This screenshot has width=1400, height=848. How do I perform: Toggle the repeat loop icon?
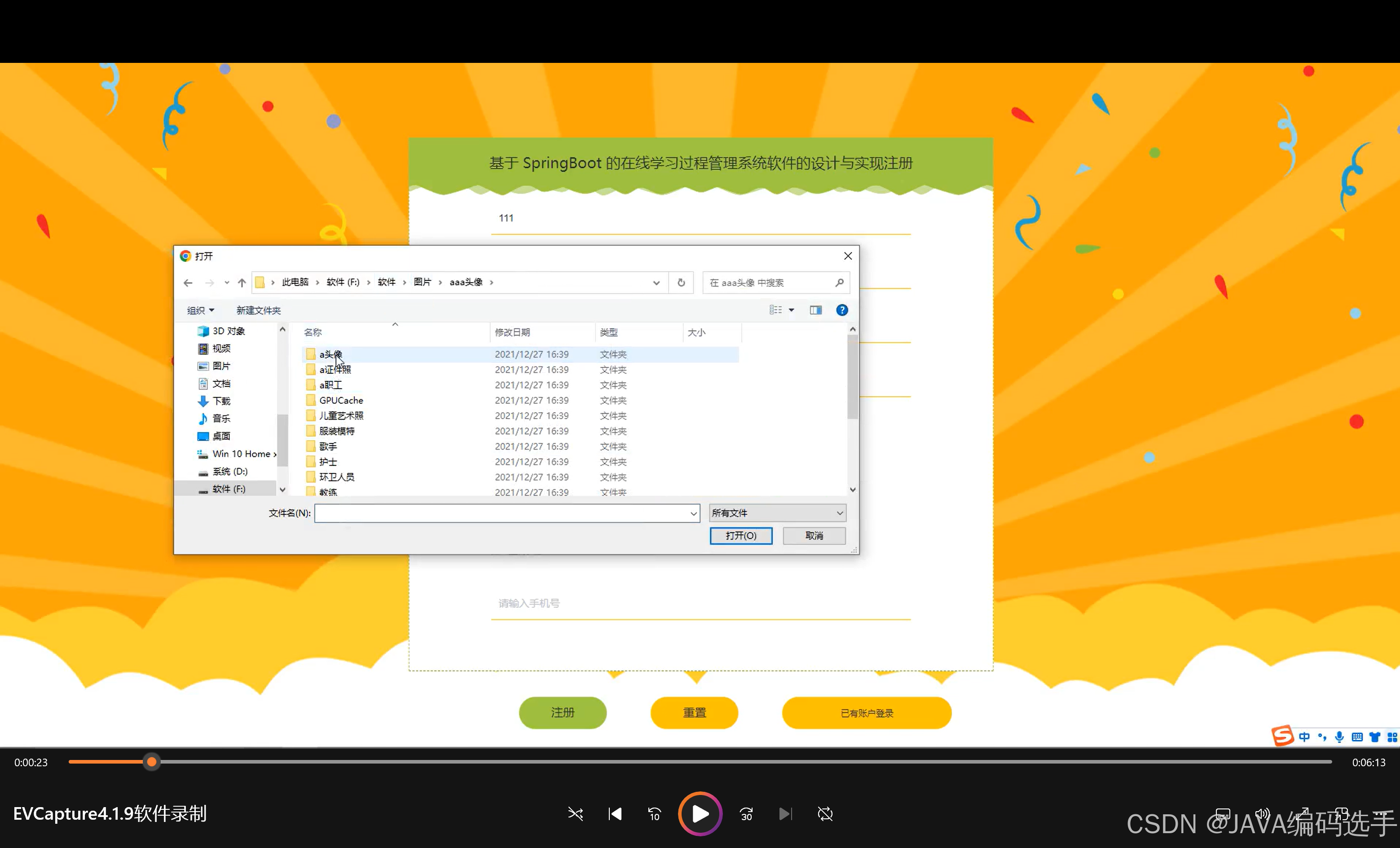825,814
